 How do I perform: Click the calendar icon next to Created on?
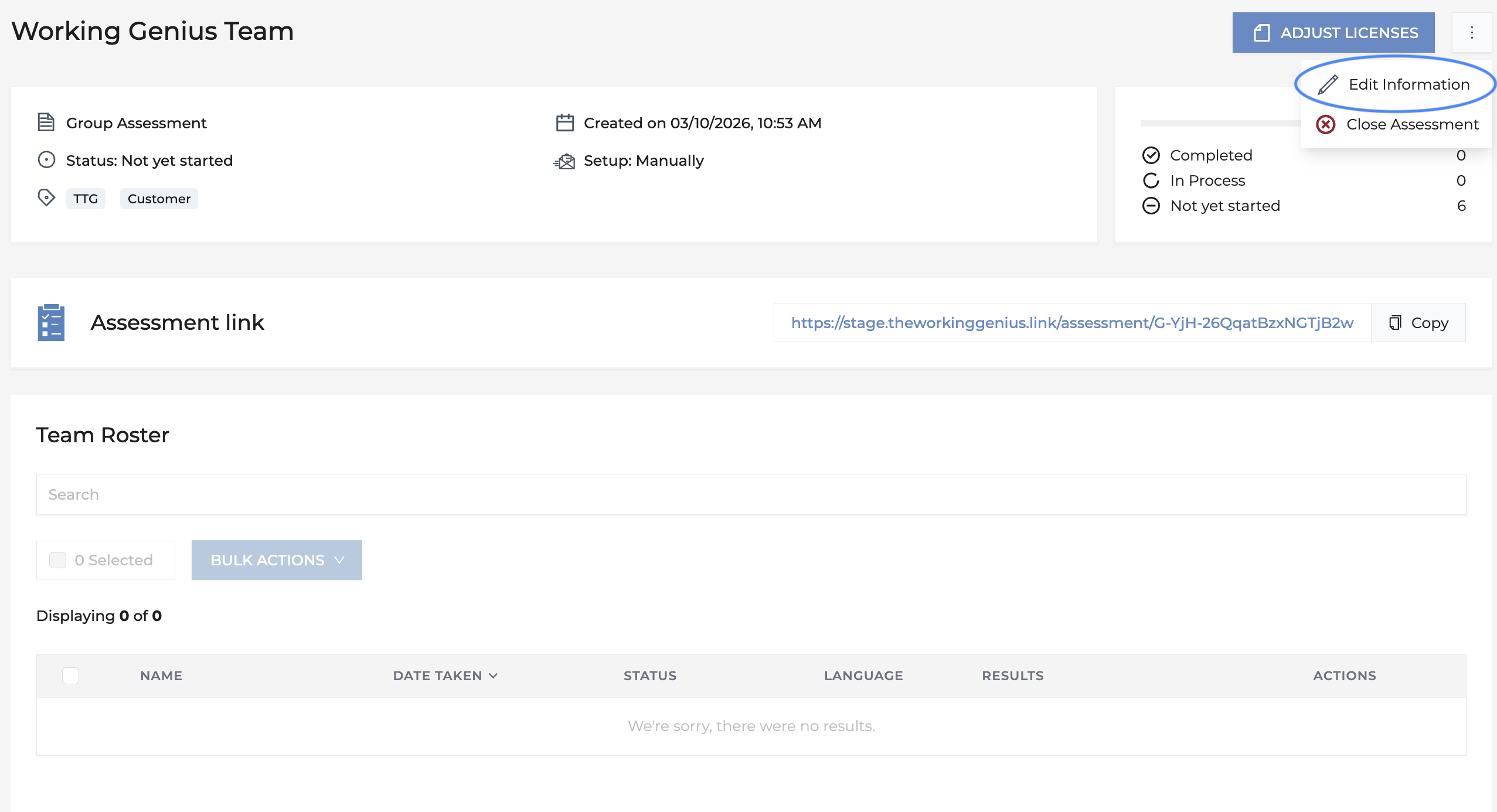coord(564,122)
